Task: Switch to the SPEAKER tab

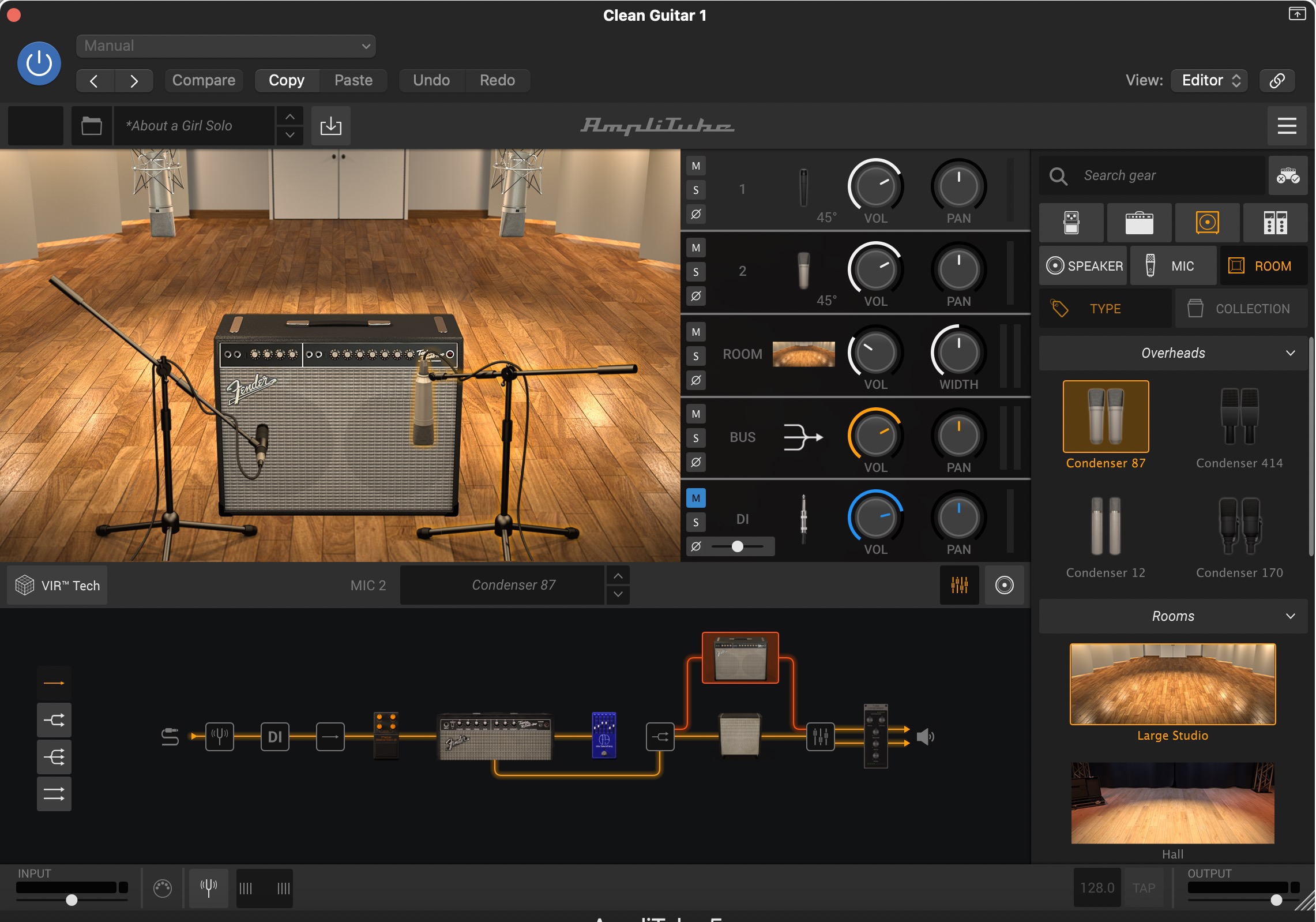Action: pyautogui.click(x=1084, y=266)
